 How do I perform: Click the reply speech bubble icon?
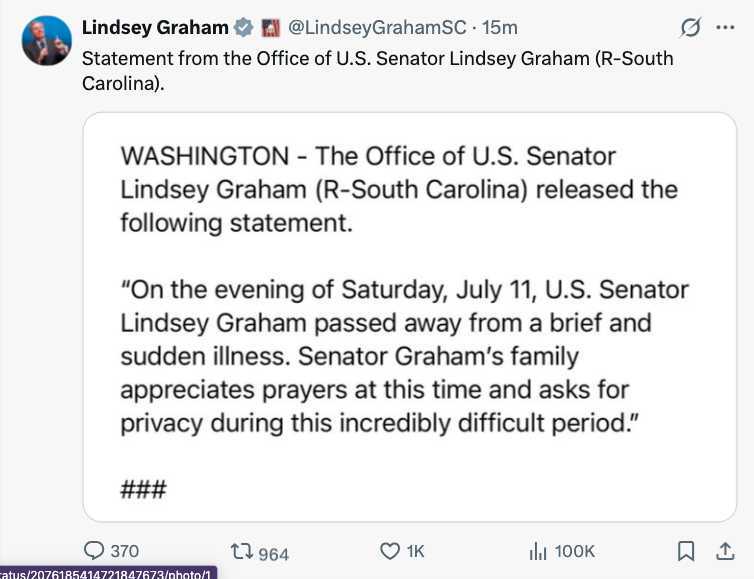[x=94, y=551]
